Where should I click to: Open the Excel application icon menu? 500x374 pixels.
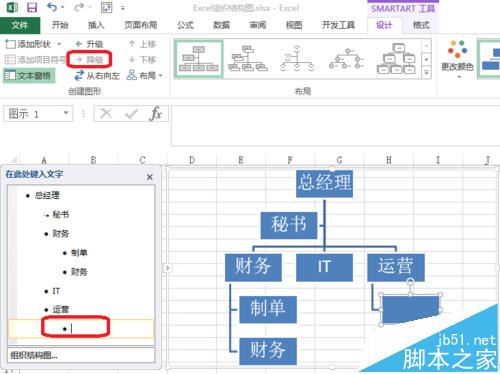click(12, 7)
